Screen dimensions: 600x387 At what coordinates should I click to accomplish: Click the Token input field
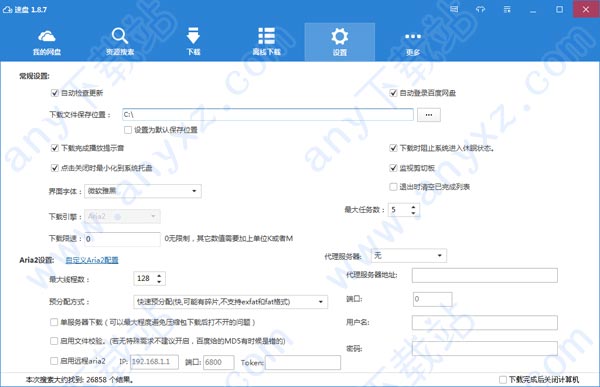click(303, 362)
